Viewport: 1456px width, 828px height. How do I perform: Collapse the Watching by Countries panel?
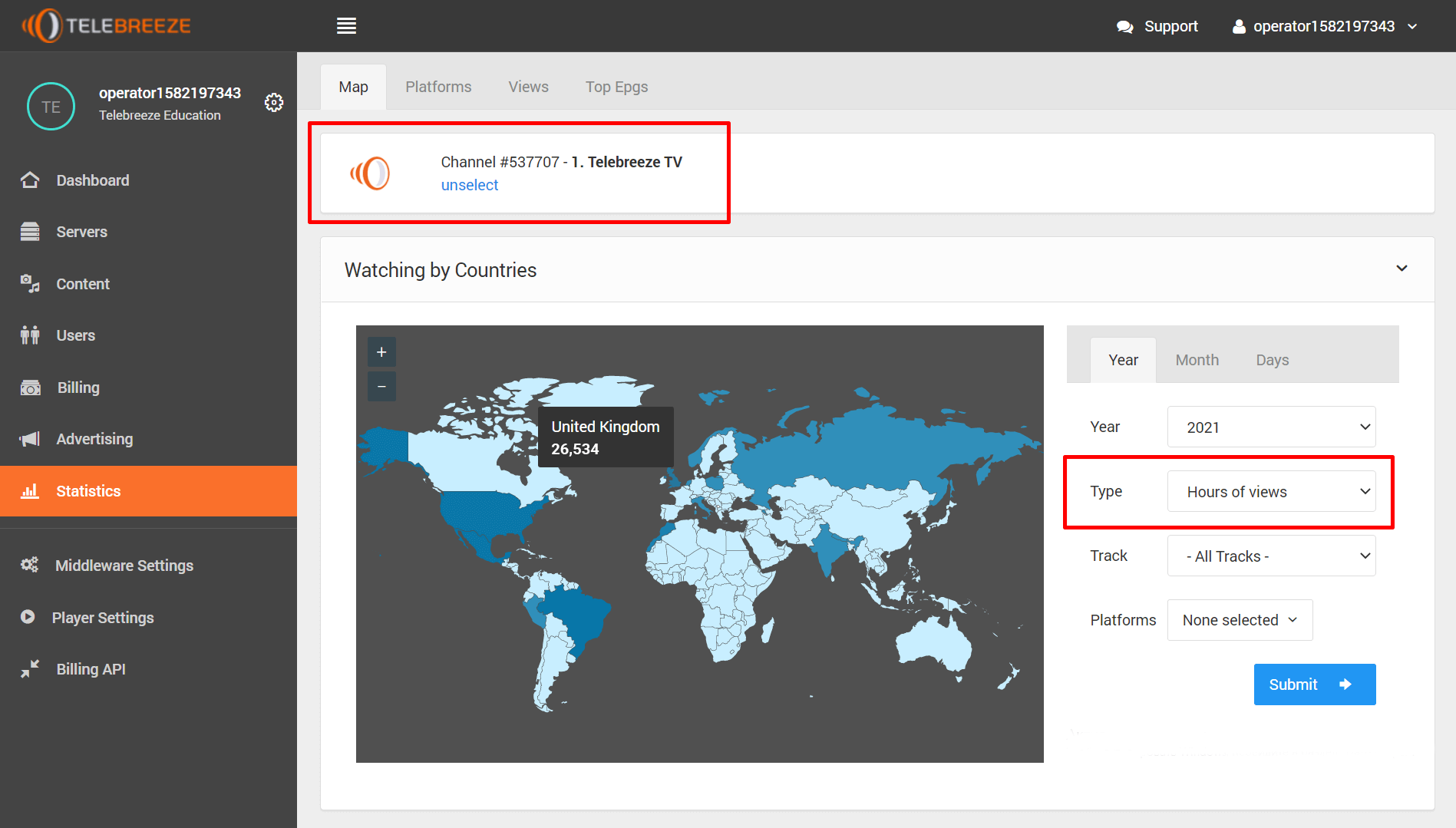[1402, 269]
